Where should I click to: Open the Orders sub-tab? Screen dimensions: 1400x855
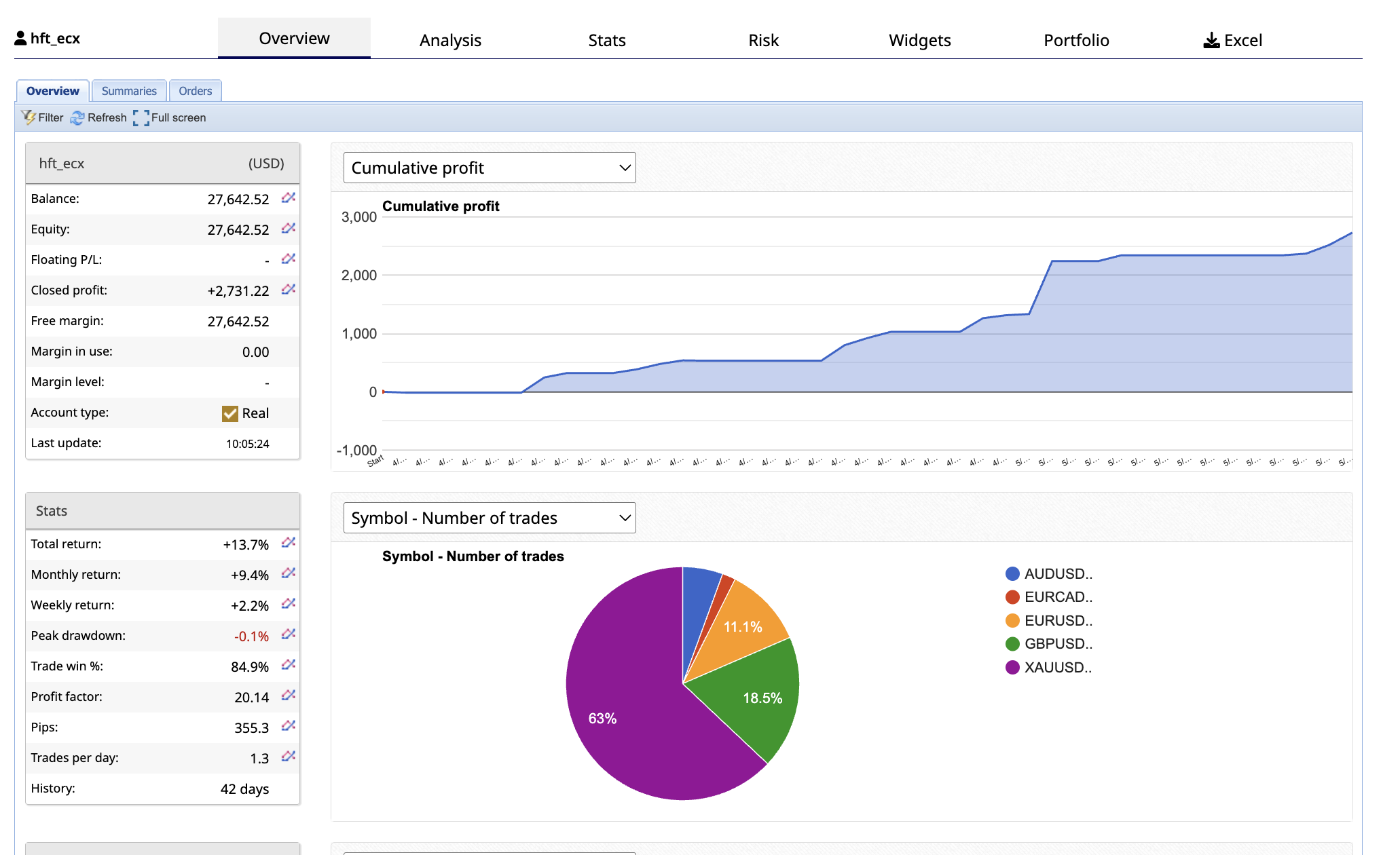195,91
